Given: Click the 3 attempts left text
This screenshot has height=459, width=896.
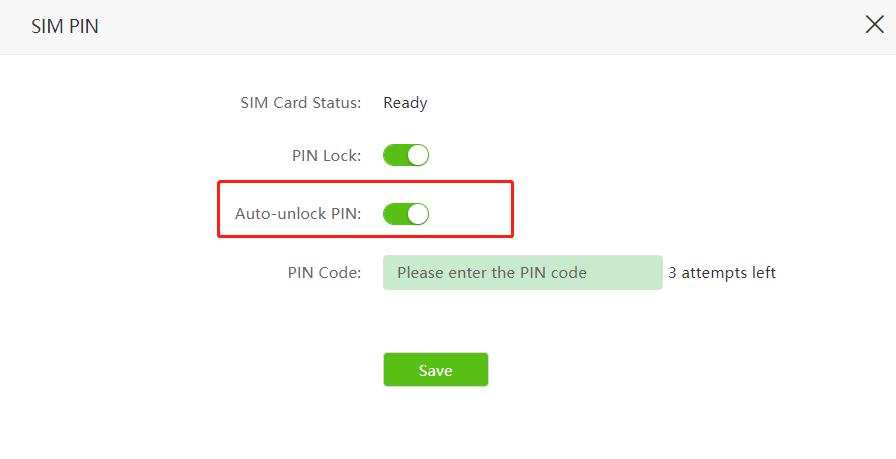Looking at the screenshot, I should click(722, 272).
